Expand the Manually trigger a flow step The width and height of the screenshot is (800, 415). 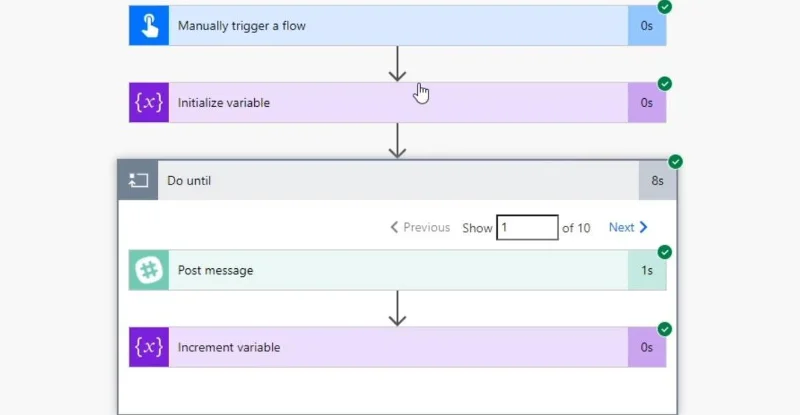click(397, 26)
